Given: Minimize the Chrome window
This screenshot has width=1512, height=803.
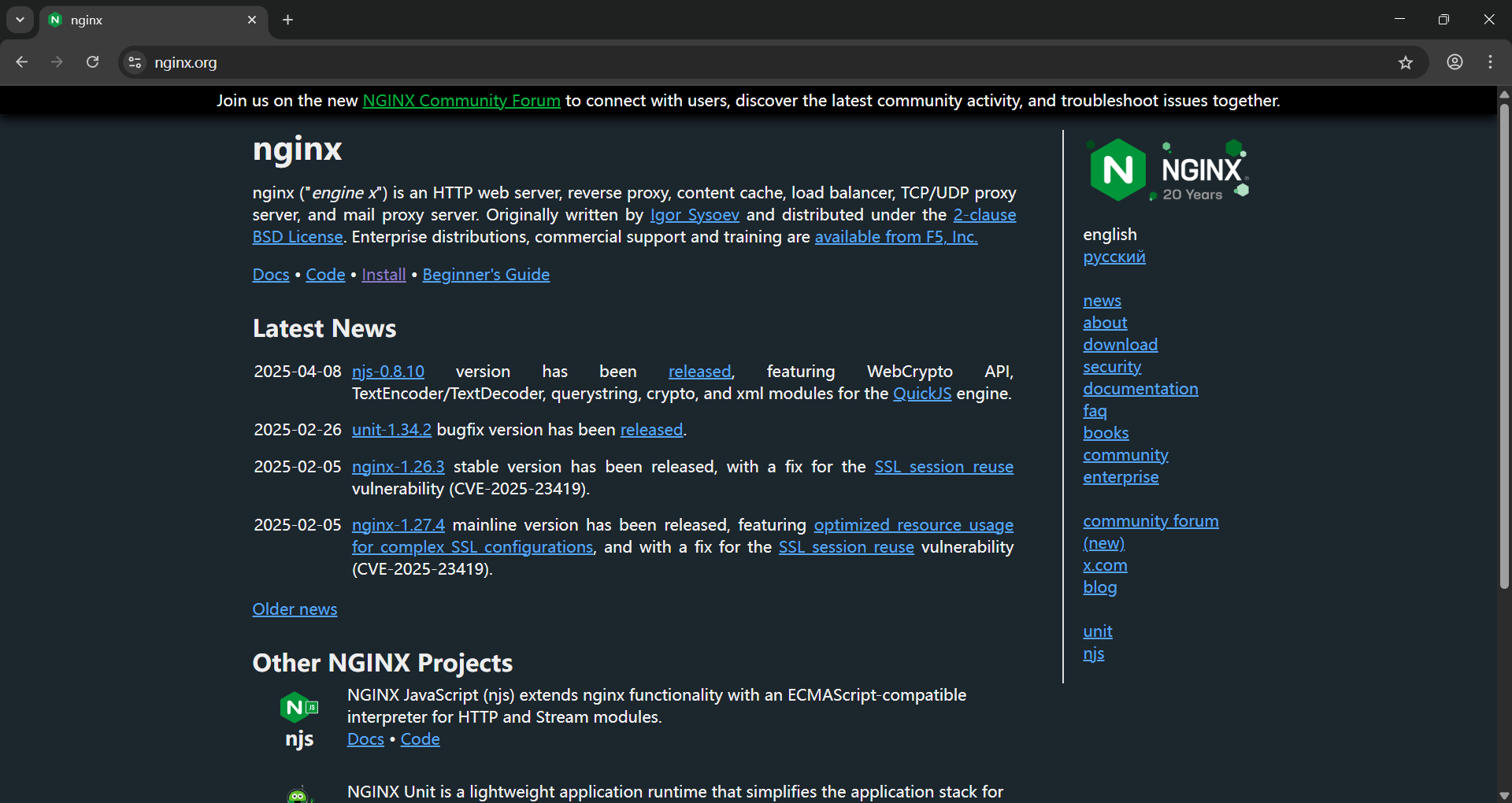Looking at the screenshot, I should point(1399,20).
